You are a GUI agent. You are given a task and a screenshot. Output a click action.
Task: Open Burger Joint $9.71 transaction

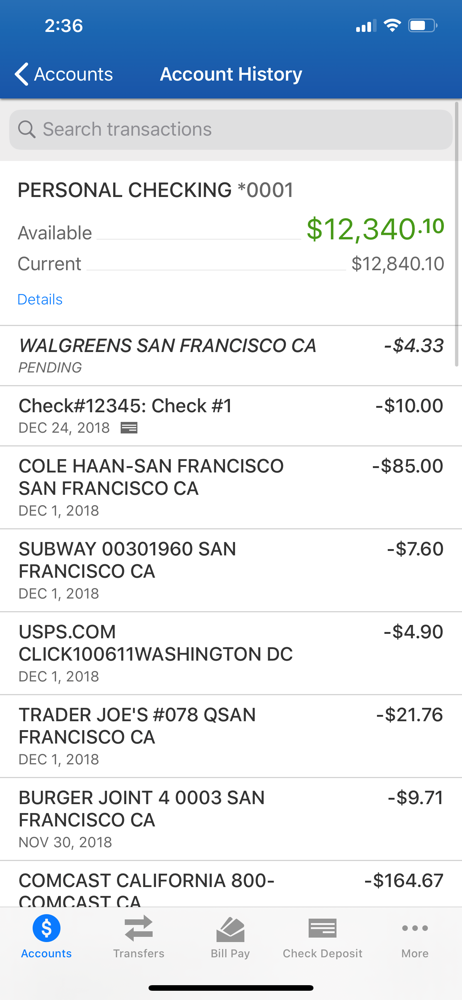[231, 820]
